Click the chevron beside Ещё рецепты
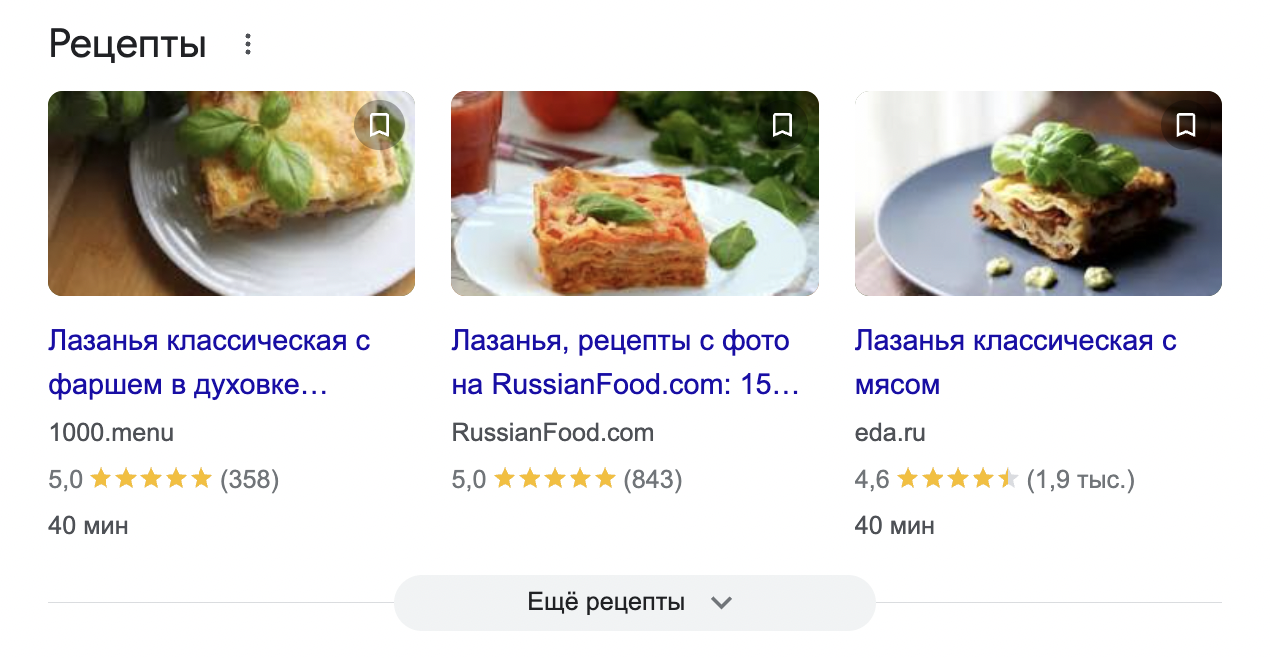The image size is (1270, 658). tap(721, 602)
